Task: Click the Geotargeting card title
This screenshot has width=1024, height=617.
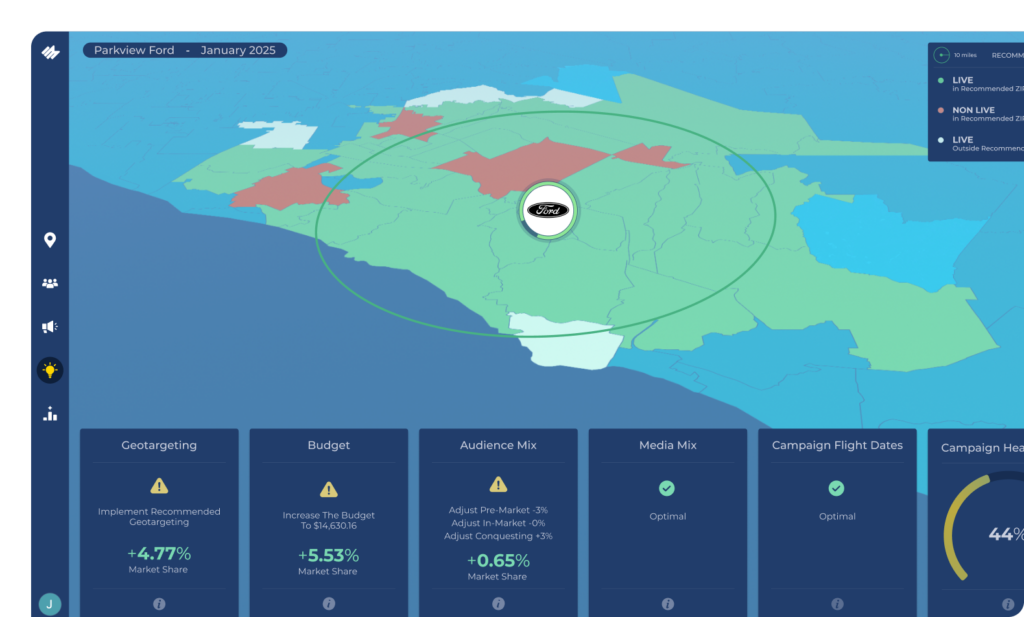Action: (x=159, y=445)
